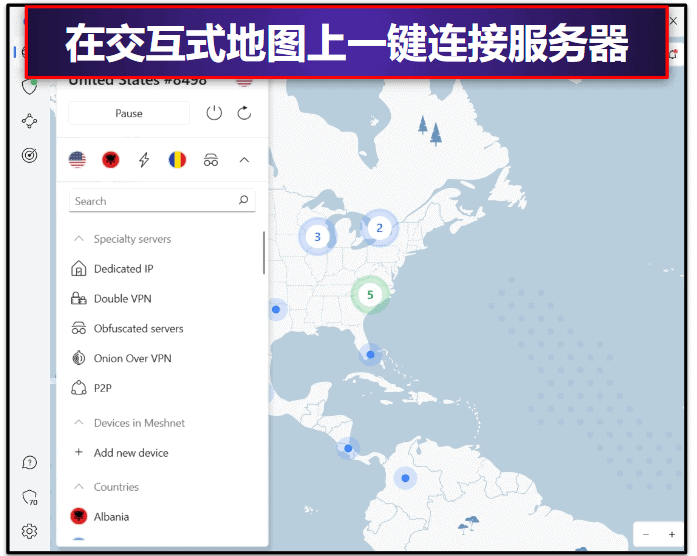Click map cluster marker showing 3
Image resolution: width=697 pixels, height=556 pixels.
click(317, 236)
